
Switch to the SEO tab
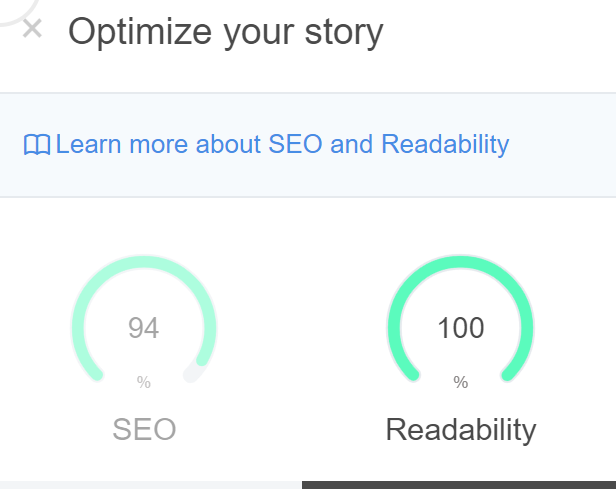click(x=144, y=430)
